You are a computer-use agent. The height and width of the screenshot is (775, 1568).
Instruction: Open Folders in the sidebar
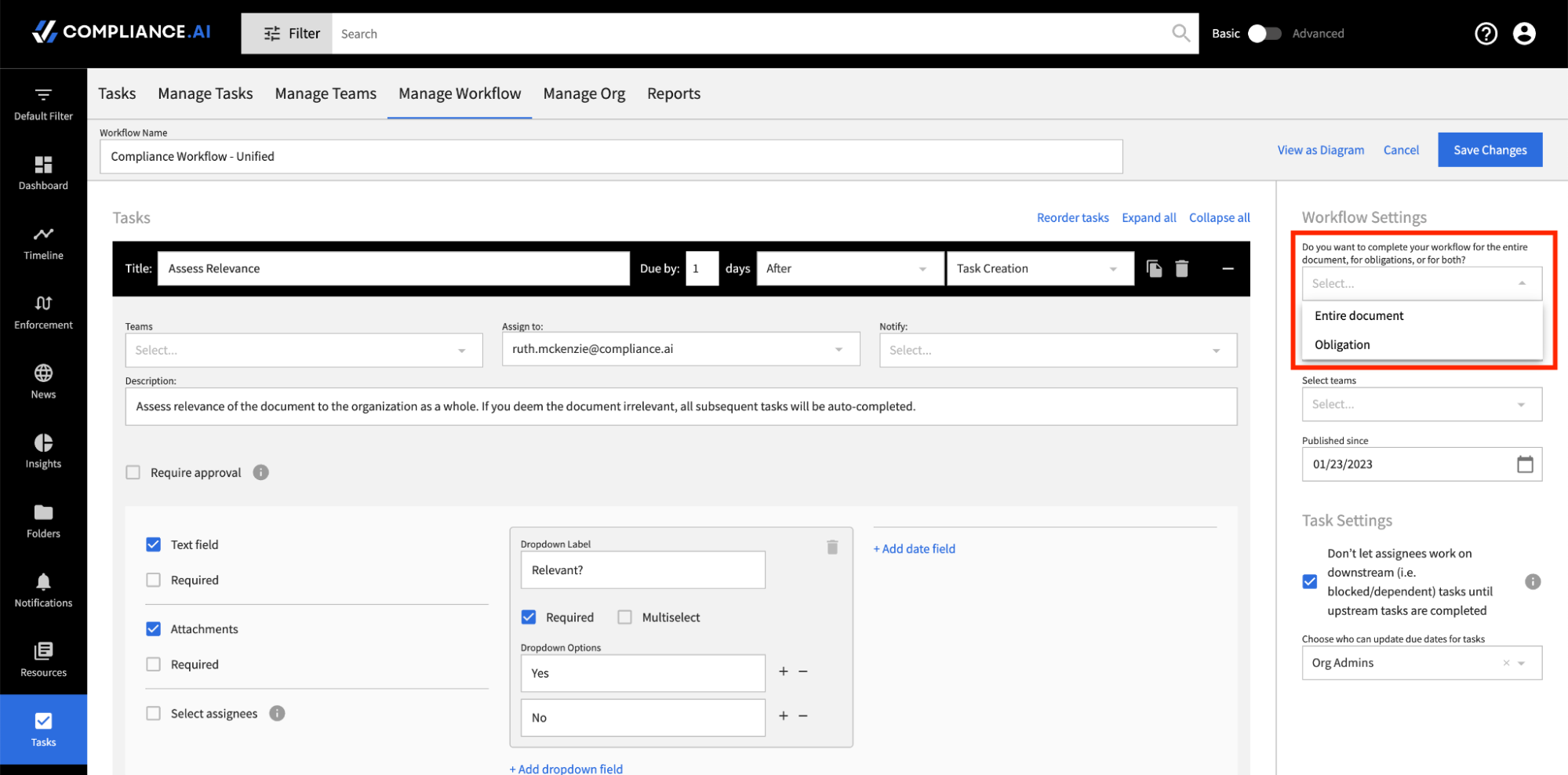pyautogui.click(x=43, y=521)
